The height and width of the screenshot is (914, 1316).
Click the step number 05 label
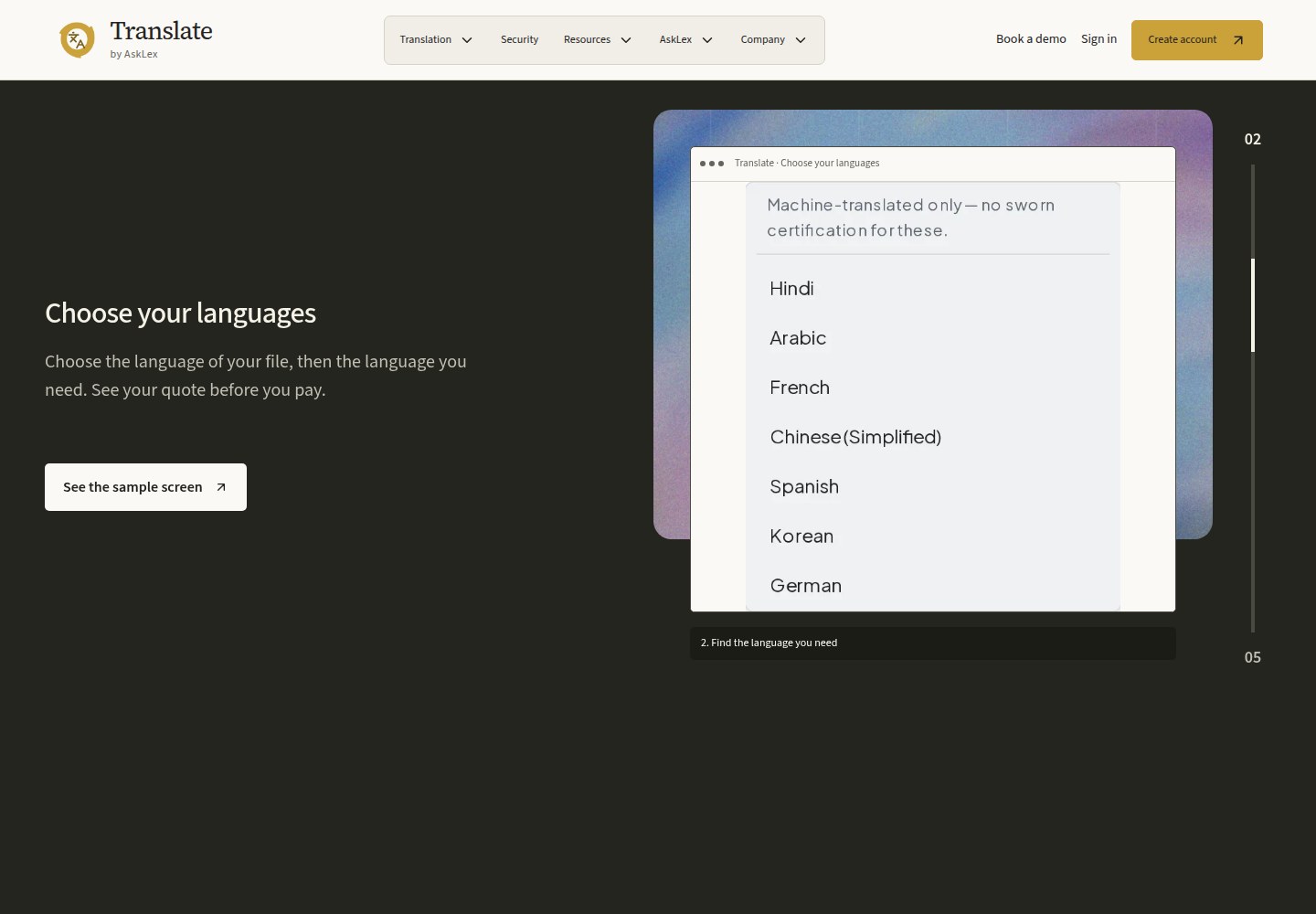(x=1253, y=657)
